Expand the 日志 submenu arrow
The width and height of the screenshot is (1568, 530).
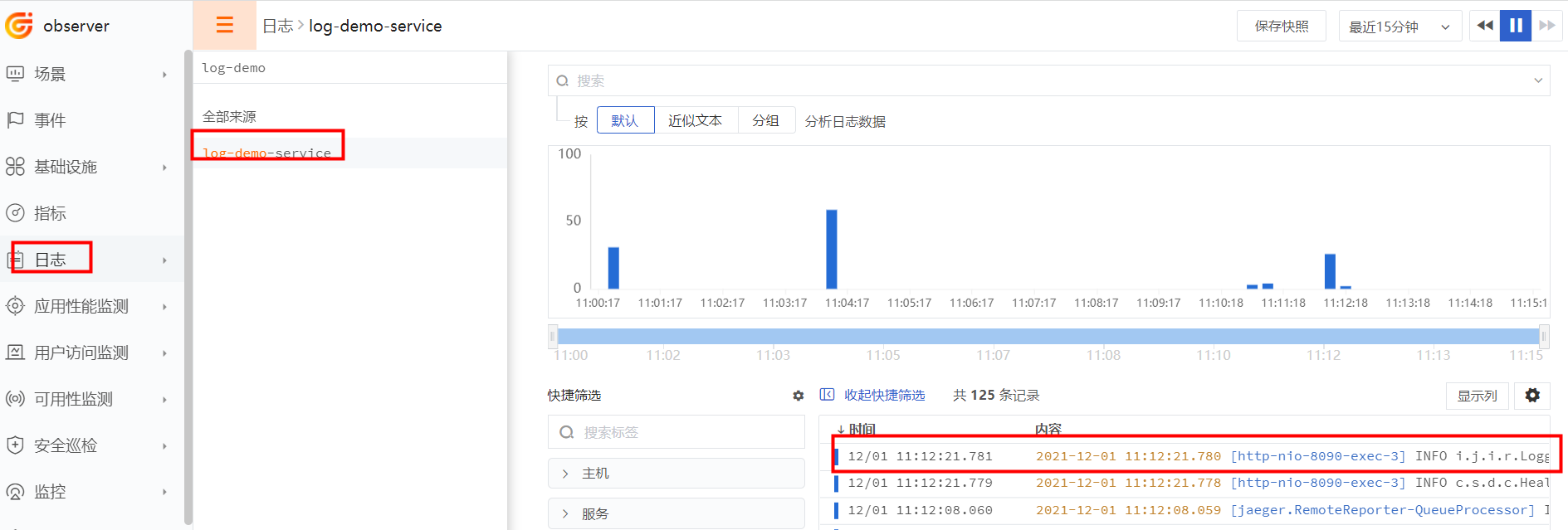click(164, 260)
